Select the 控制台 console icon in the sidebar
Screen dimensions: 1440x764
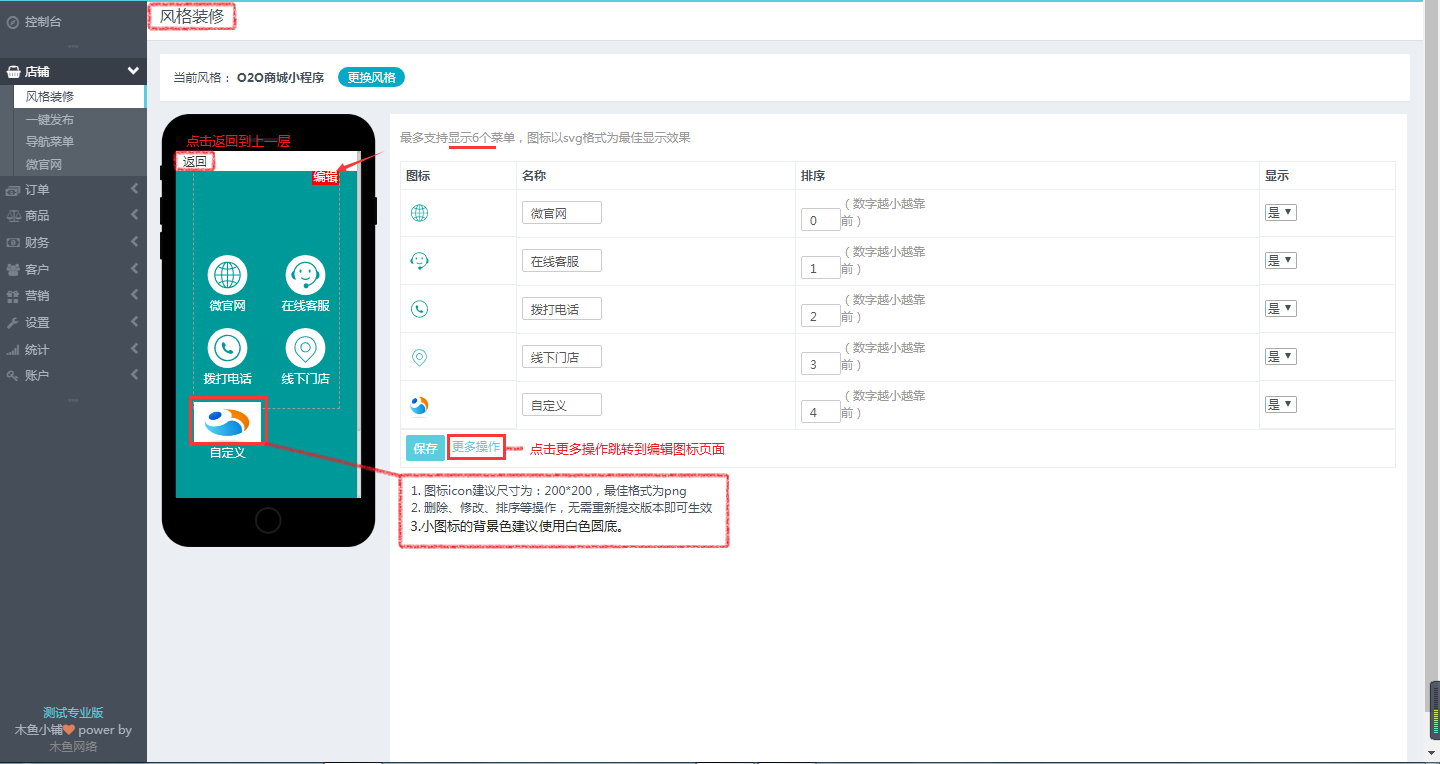tap(12, 20)
